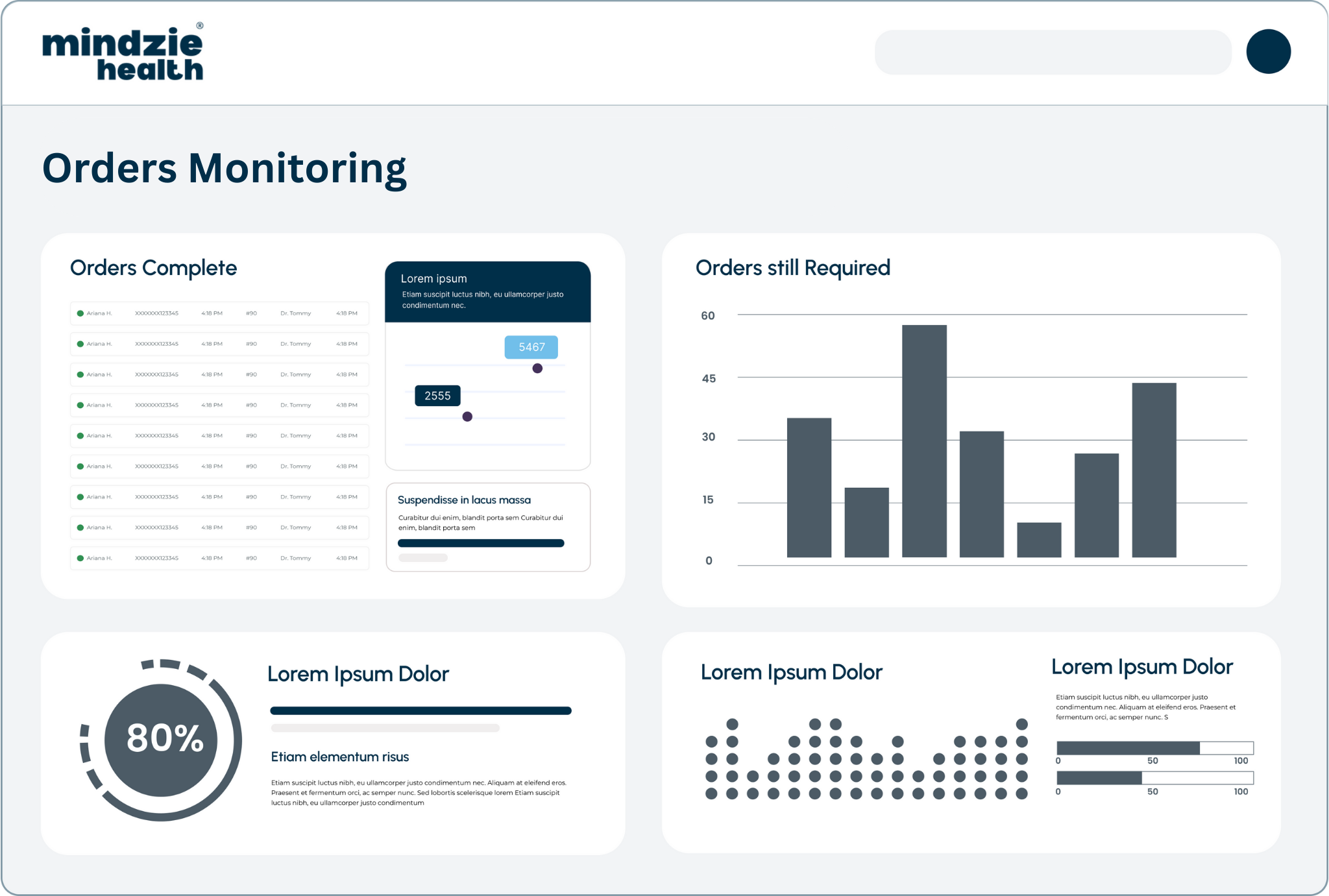Click the lower 0-100 horizontal range bar

point(1154,778)
